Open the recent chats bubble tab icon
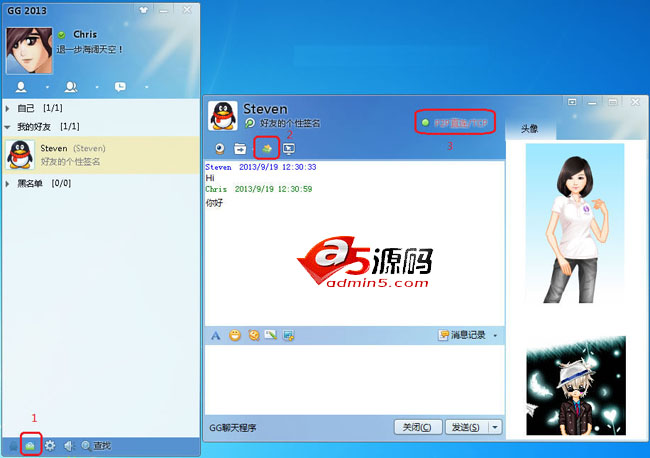The height and width of the screenshot is (458, 650). click(120, 87)
